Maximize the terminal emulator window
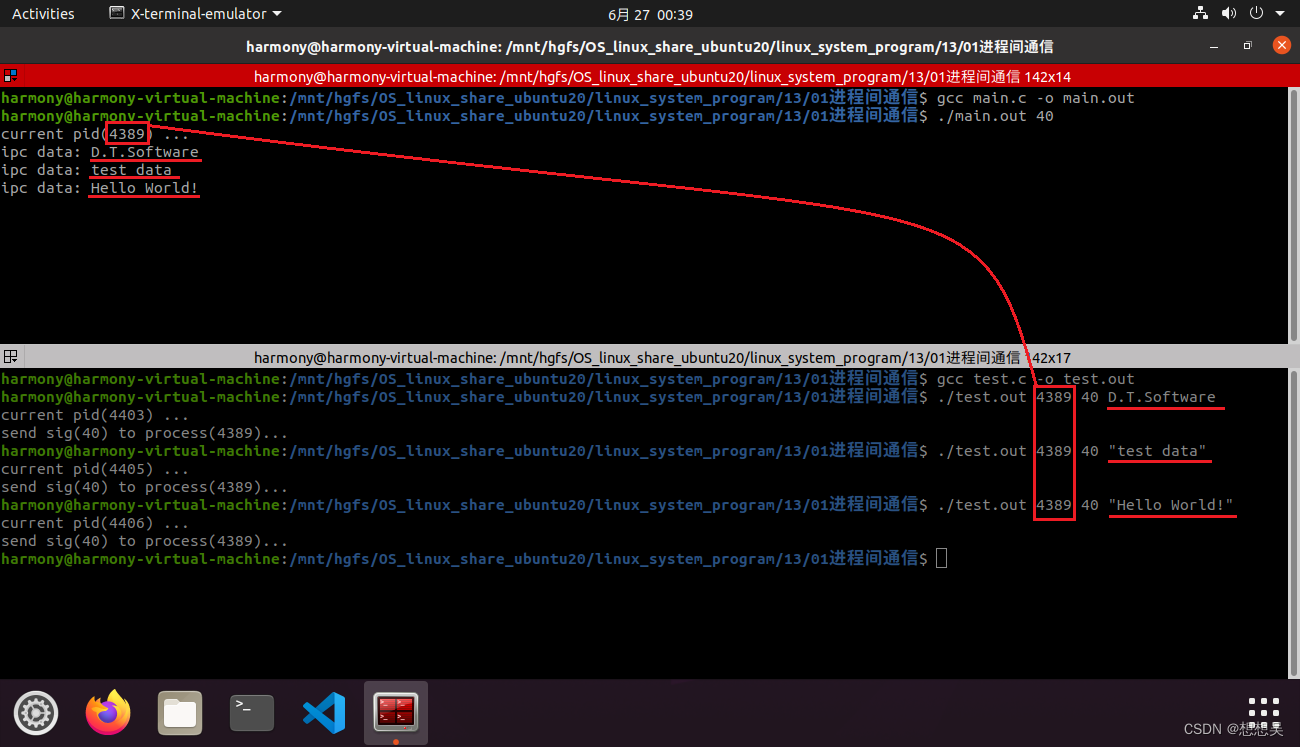Viewport: 1300px width, 747px height. [x=1247, y=46]
